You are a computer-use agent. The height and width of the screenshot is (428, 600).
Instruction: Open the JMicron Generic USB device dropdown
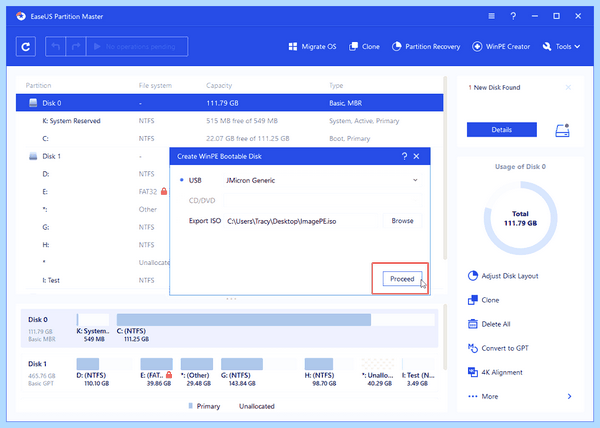322,180
